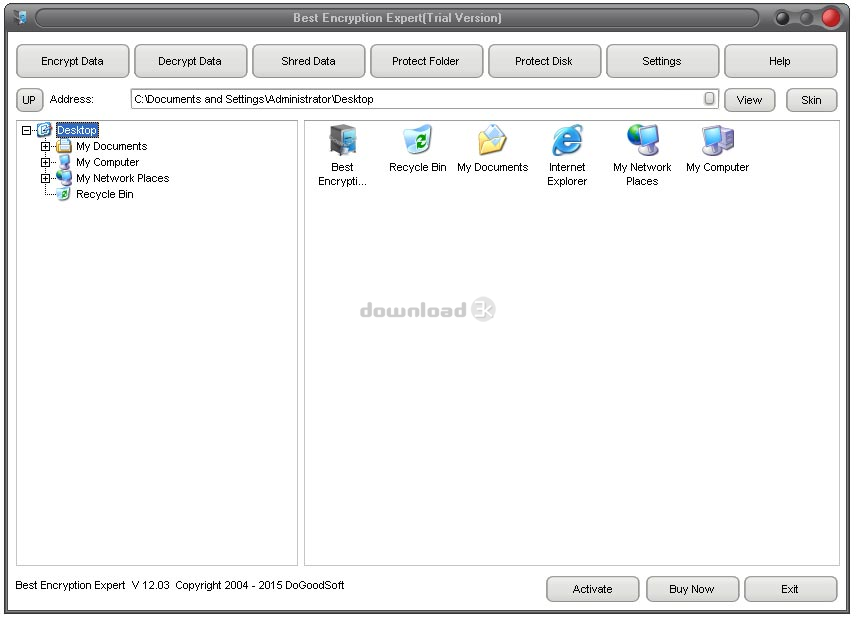This screenshot has width=857, height=618.
Task: Click the version and copyright status text
Action: (x=180, y=585)
